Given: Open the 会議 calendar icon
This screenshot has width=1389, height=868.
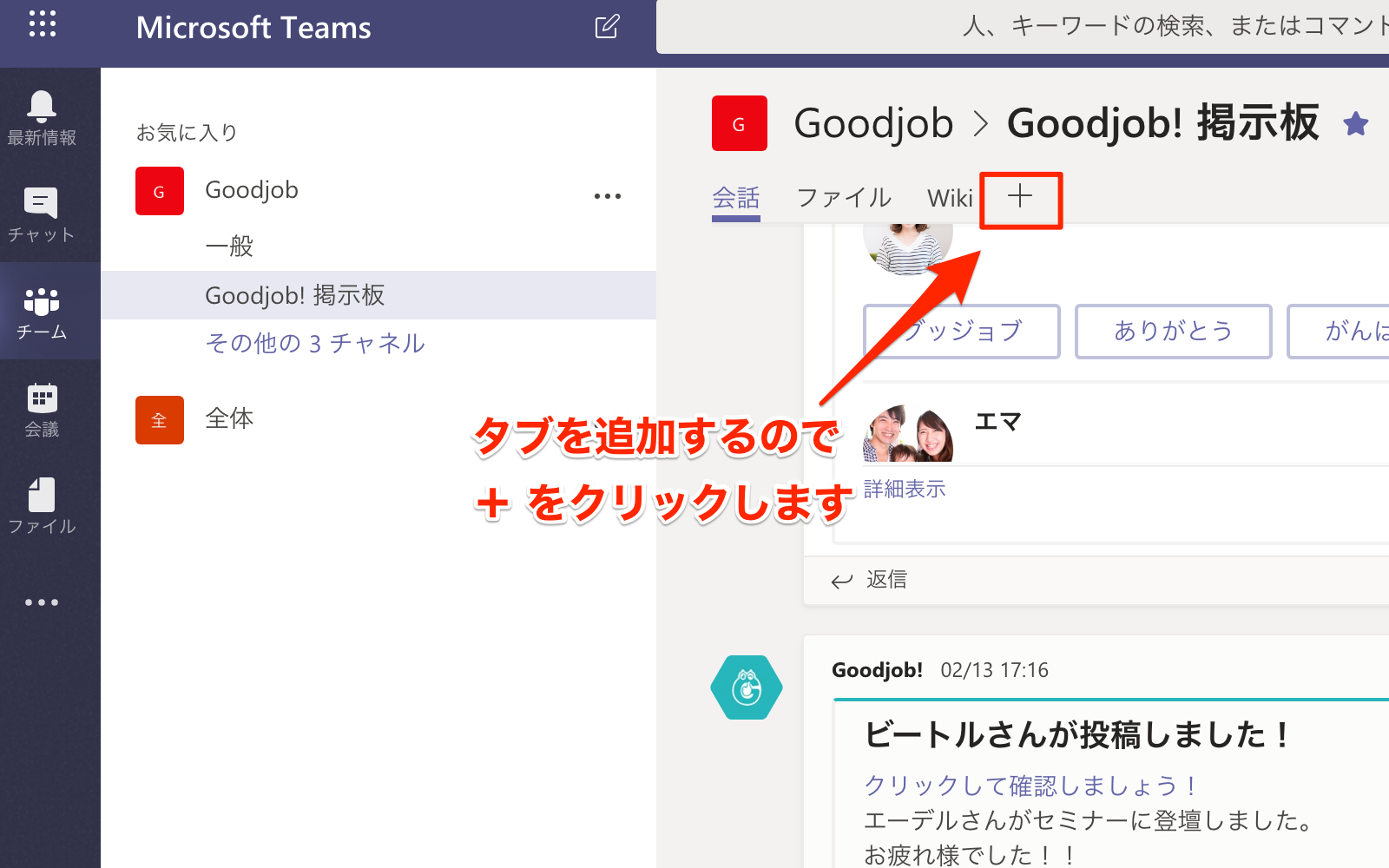Looking at the screenshot, I should (42, 410).
